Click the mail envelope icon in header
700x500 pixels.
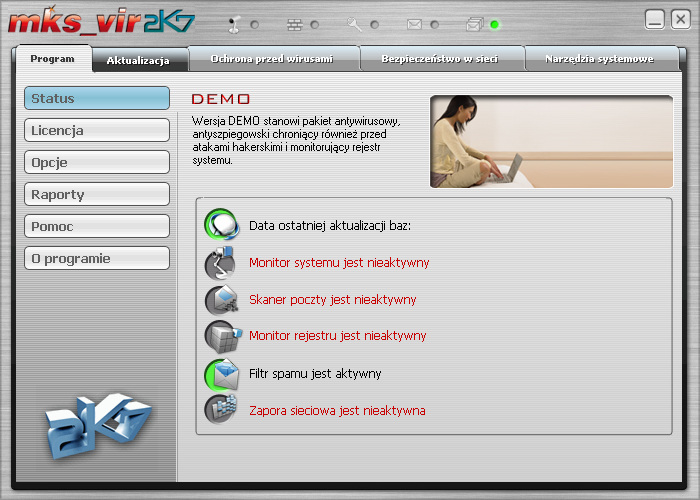(x=414, y=25)
